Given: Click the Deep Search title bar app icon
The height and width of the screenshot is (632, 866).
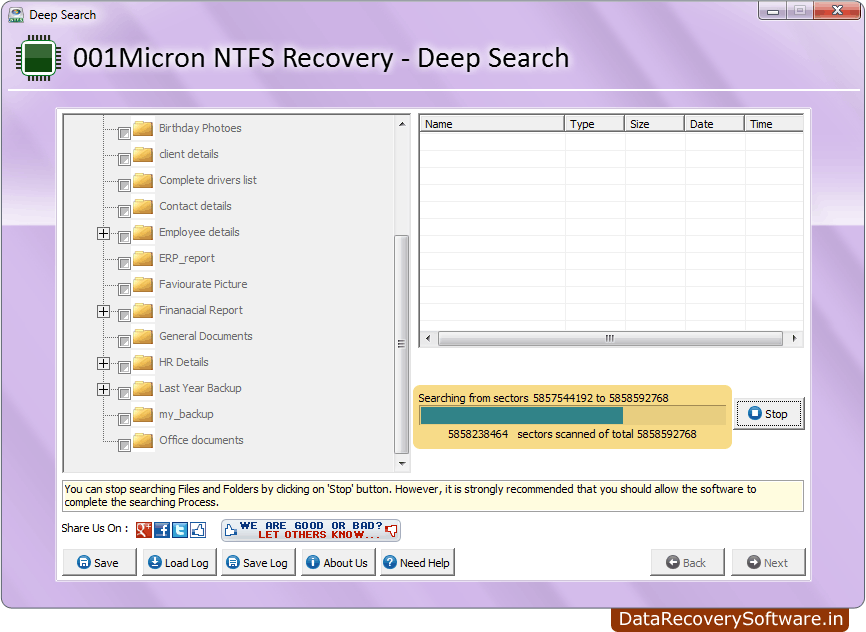Looking at the screenshot, I should pyautogui.click(x=16, y=15).
